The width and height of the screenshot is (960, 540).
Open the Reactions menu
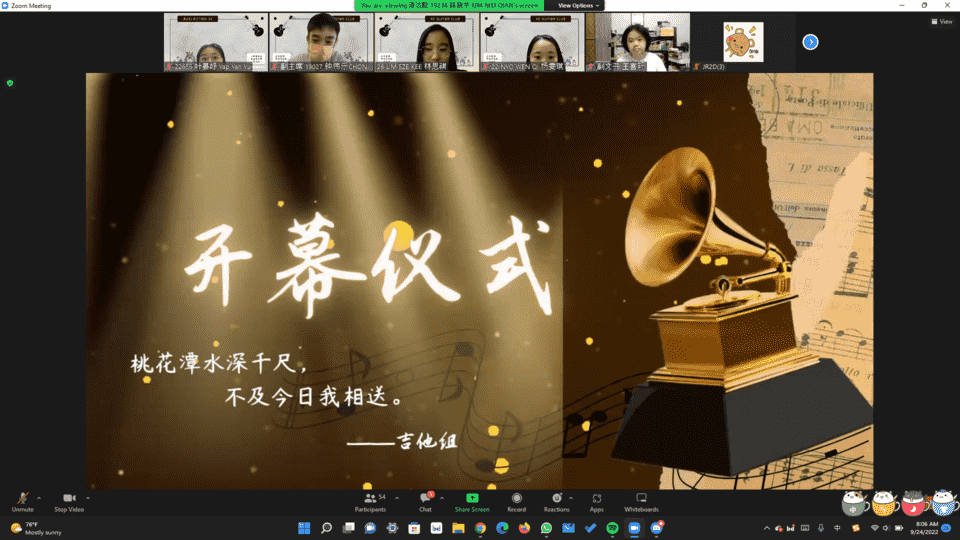coord(557,502)
